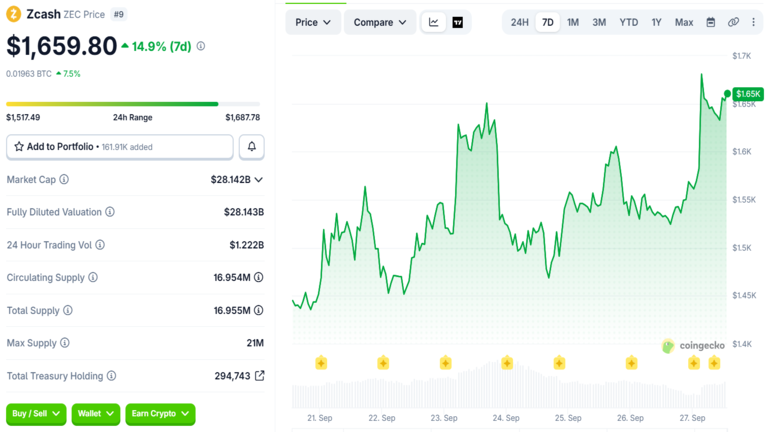Select the YTD time range
The height and width of the screenshot is (432, 768).
tap(628, 23)
